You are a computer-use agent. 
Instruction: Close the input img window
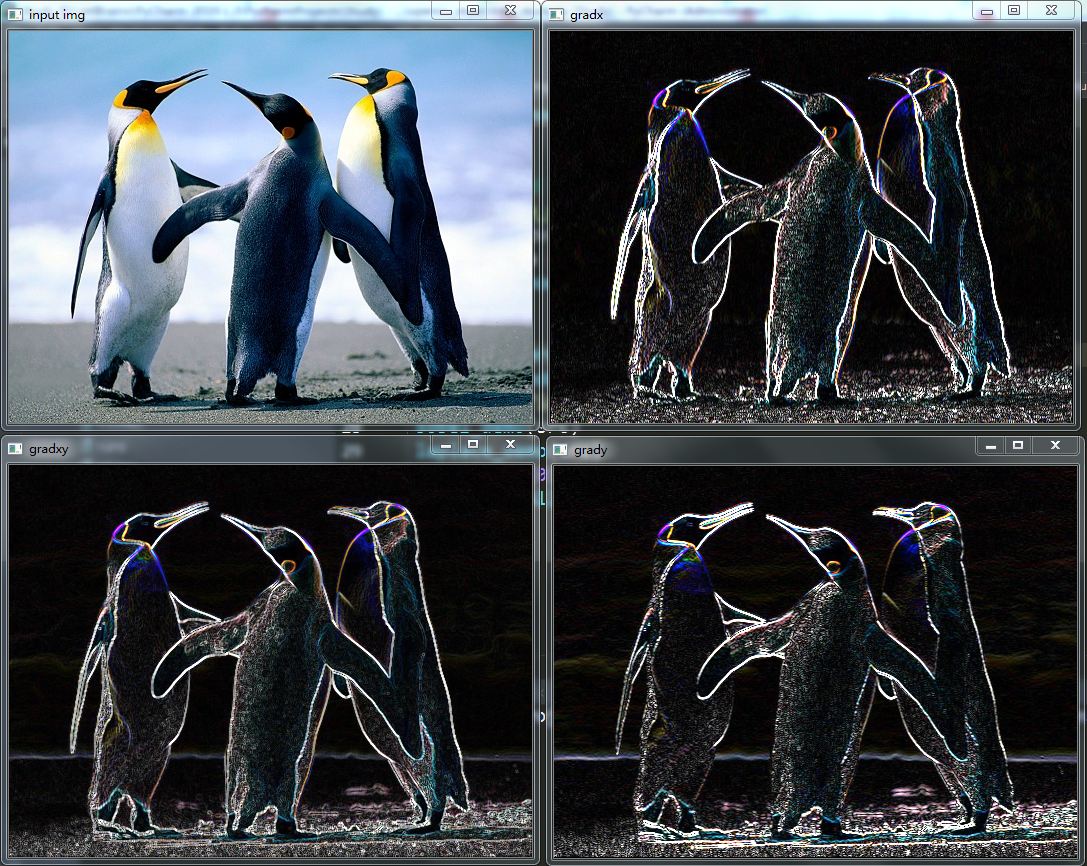[511, 10]
